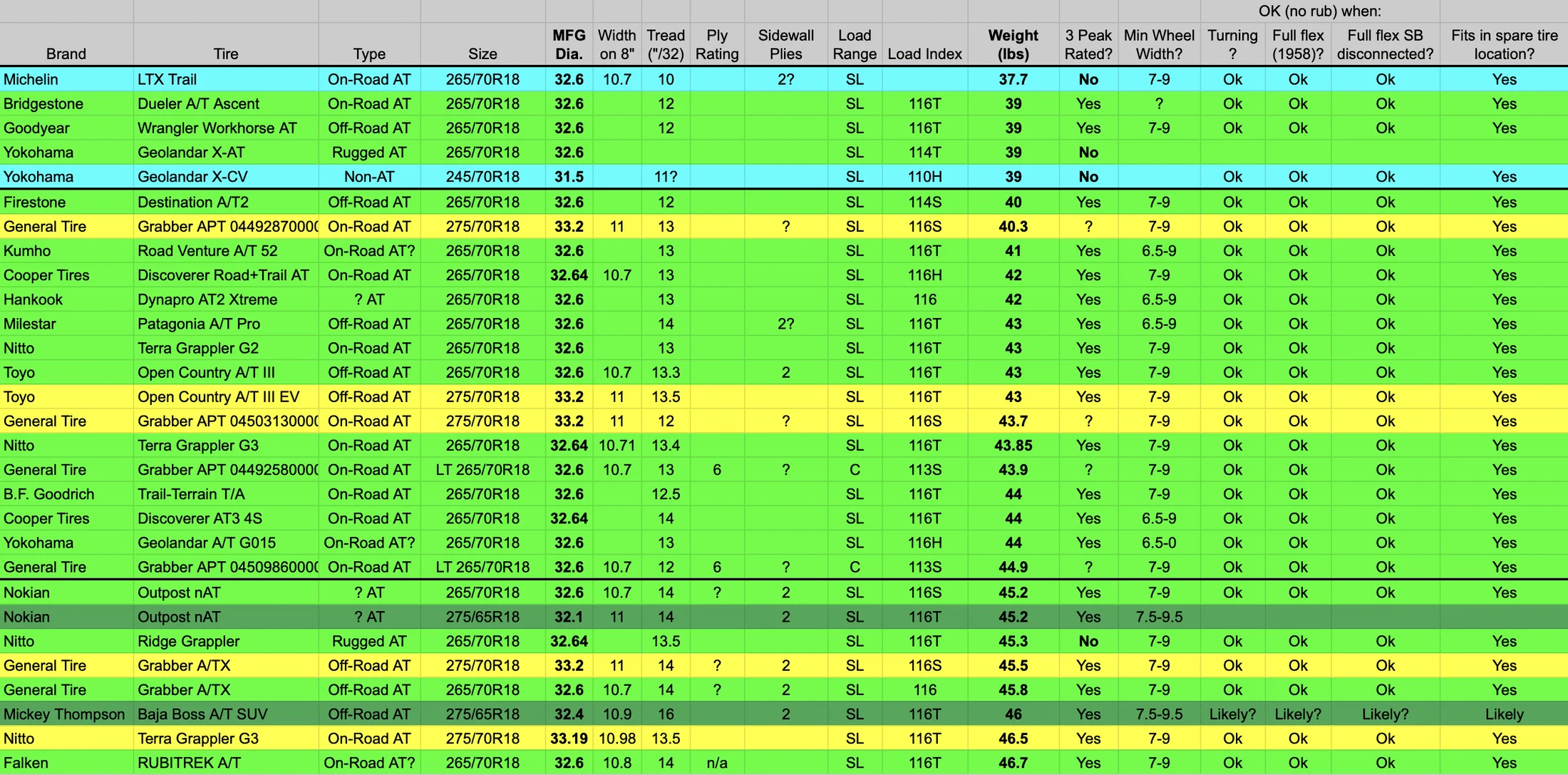1568x775 pixels.
Task: Select Fits in spare tire location? header
Action: pyautogui.click(x=1504, y=44)
